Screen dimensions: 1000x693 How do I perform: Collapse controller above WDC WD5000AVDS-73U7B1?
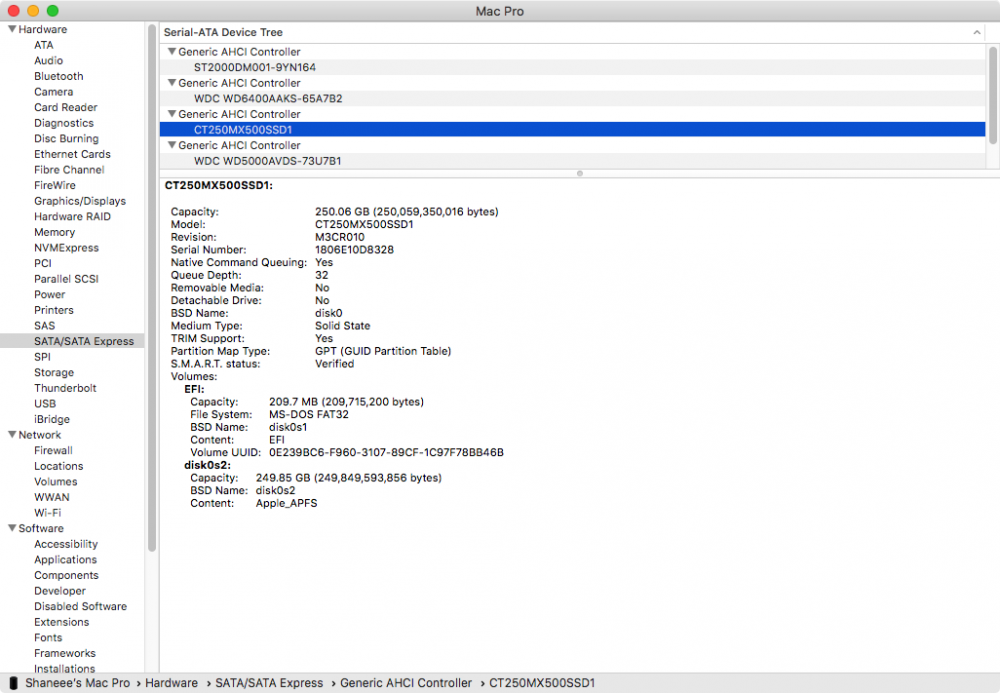[x=172, y=145]
